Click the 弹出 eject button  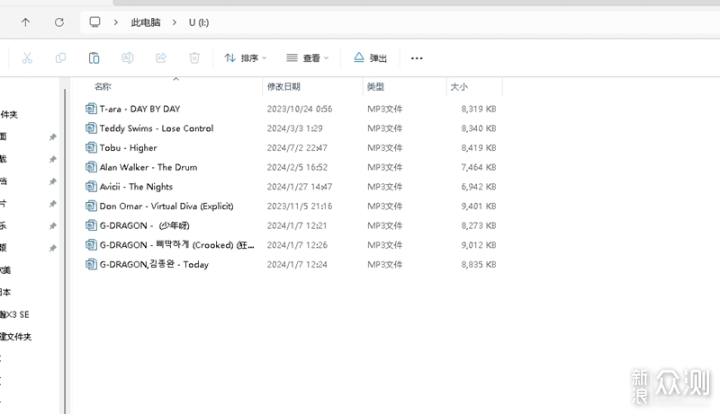tap(370, 58)
